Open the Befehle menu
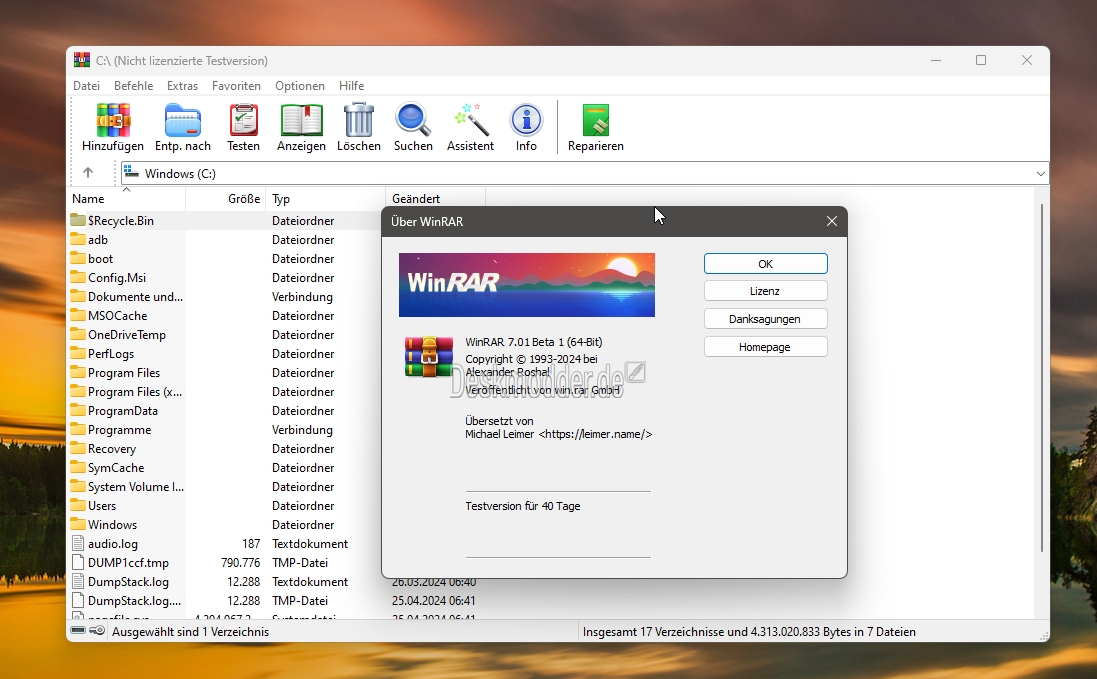 (133, 85)
